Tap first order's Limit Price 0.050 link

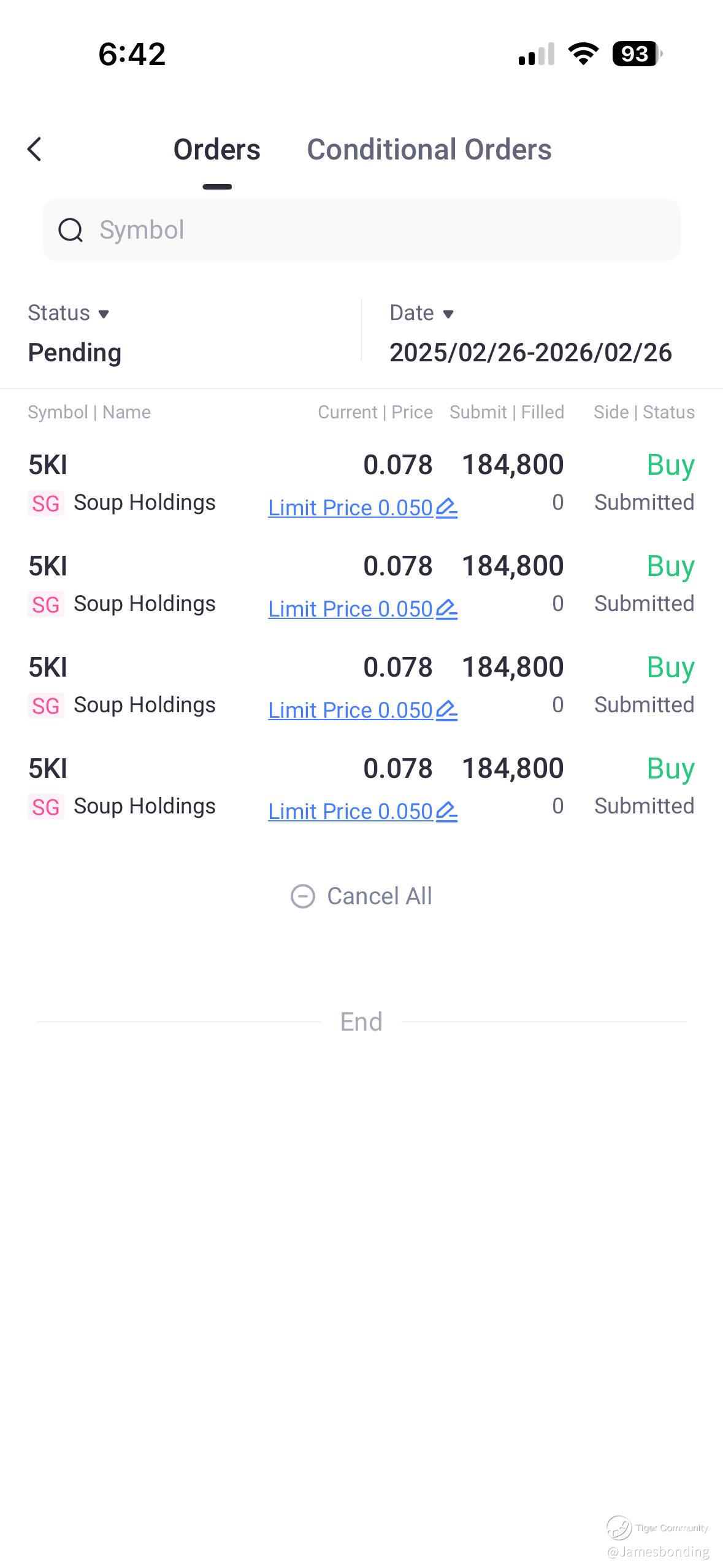coord(350,508)
